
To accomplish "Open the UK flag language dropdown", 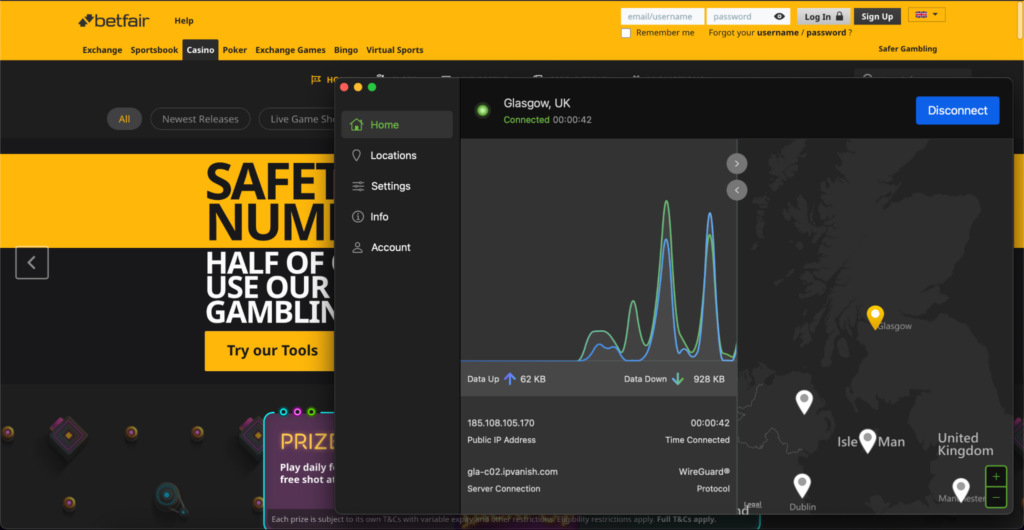I will (x=927, y=14).
